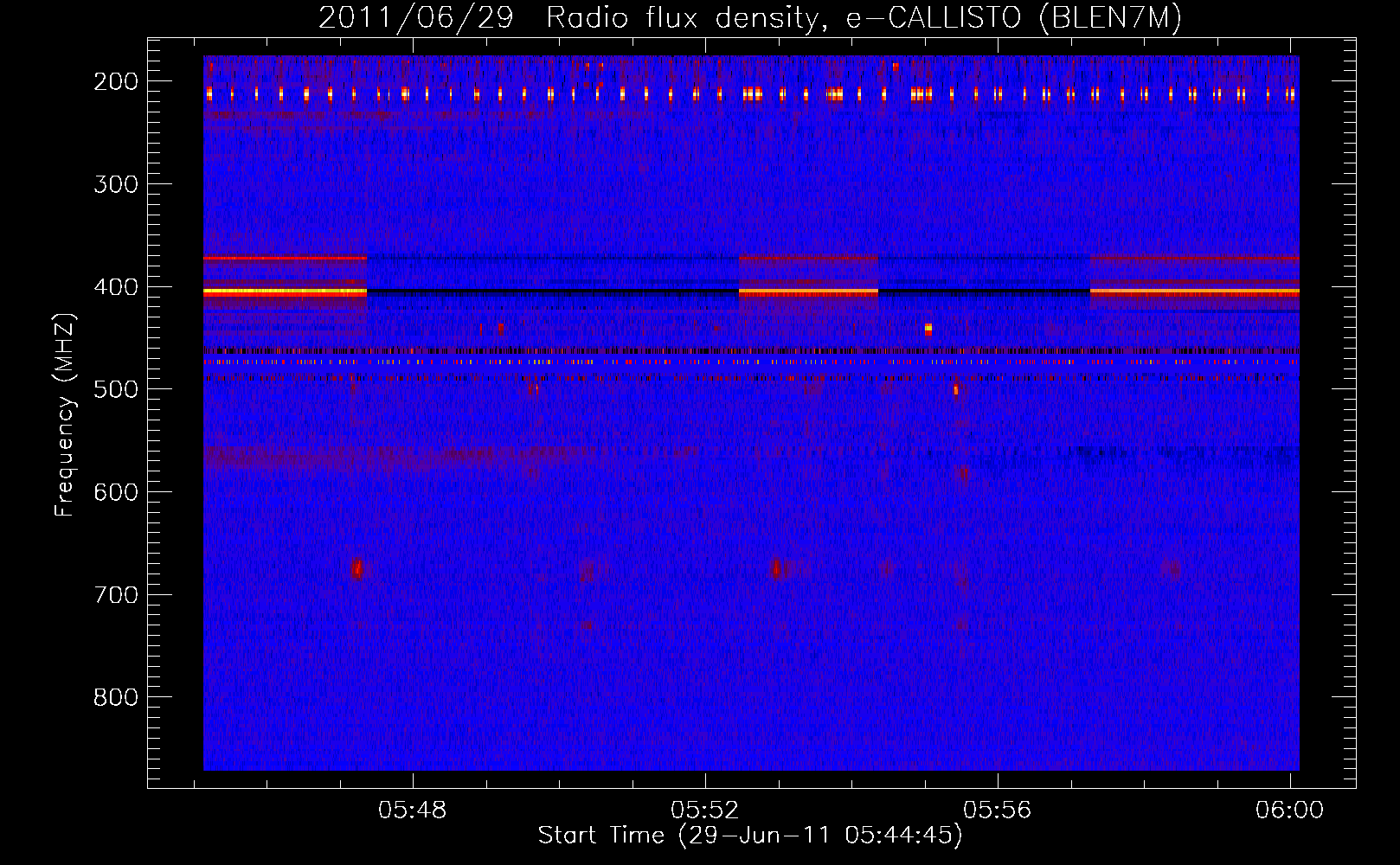Viewport: 1400px width, 865px height.
Task: Click the 400 frequency tick label
Action: [x=115, y=287]
